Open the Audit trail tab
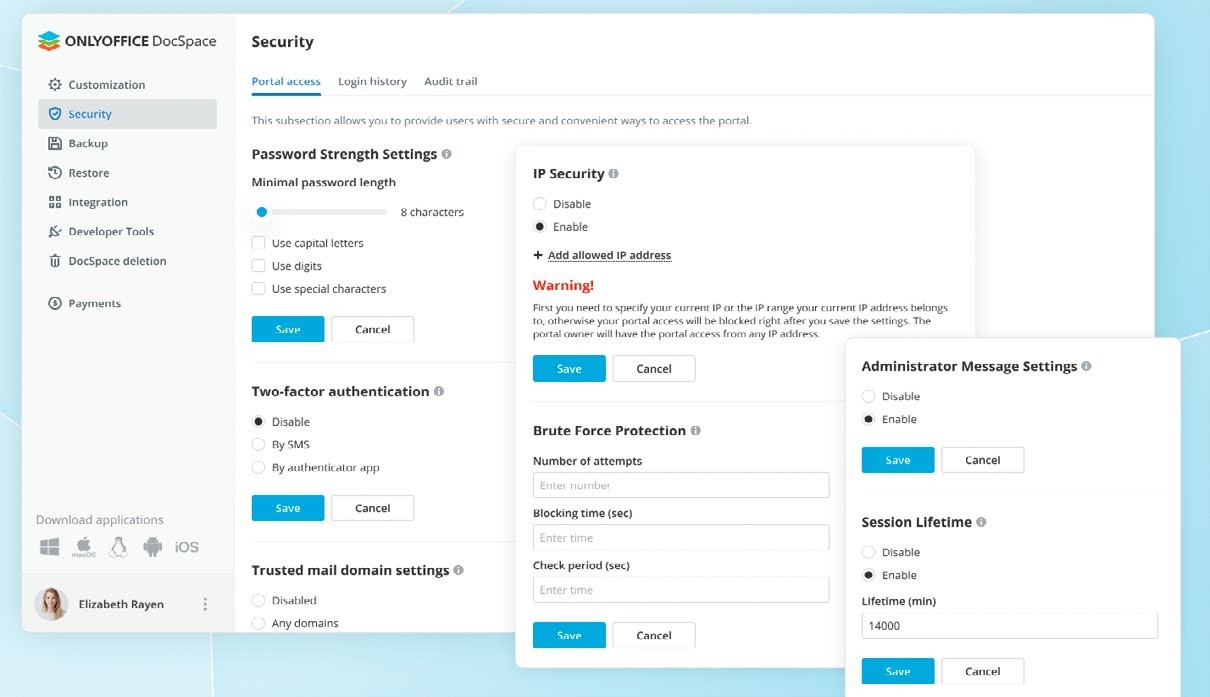The width and height of the screenshot is (1210, 697). [451, 81]
